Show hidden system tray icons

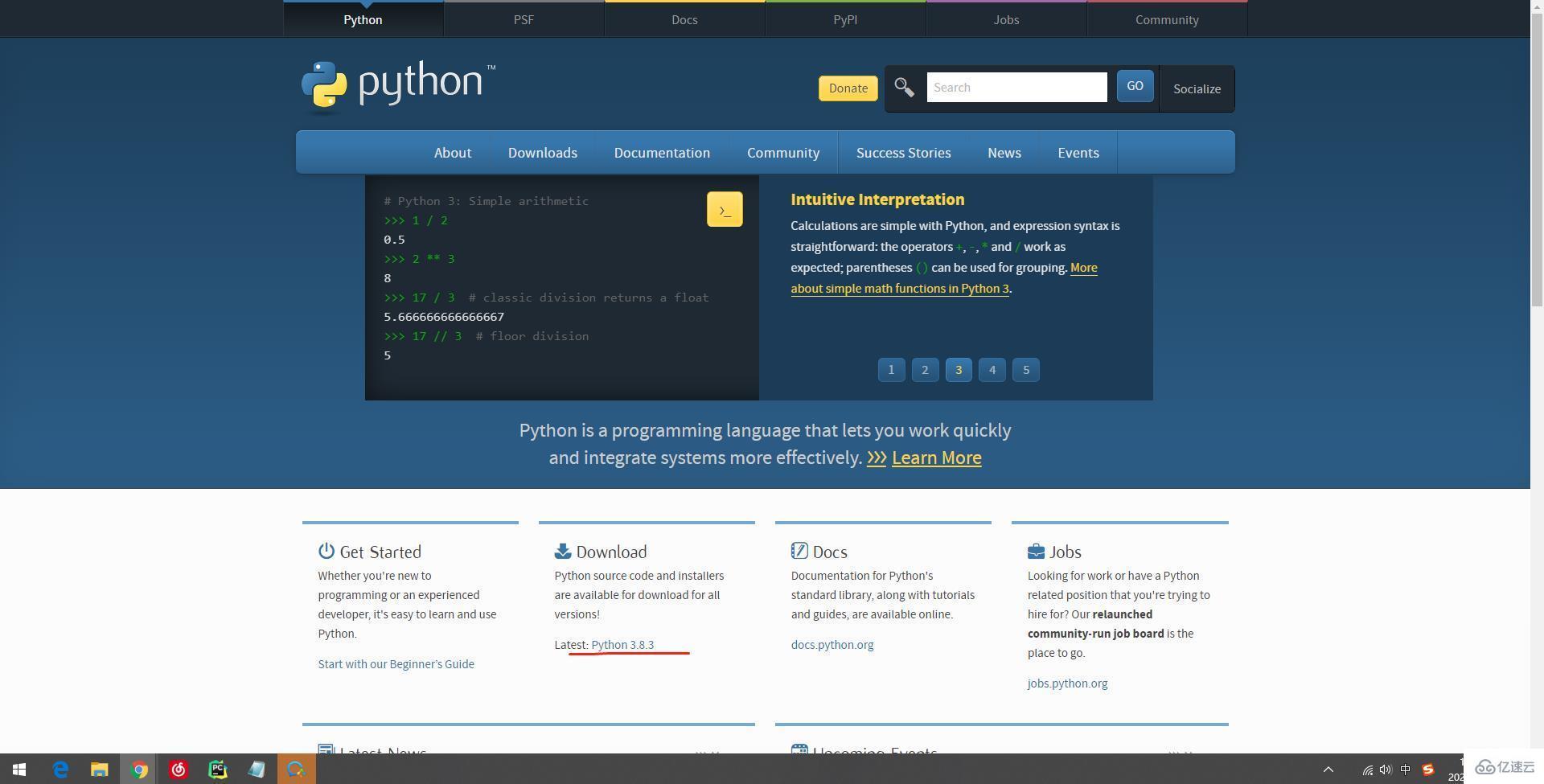1328,770
